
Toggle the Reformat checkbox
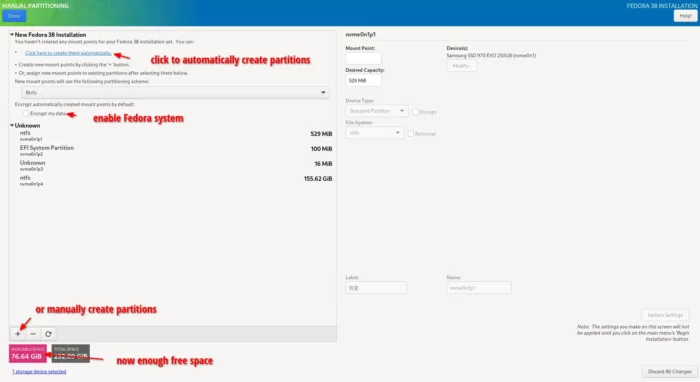pos(411,133)
